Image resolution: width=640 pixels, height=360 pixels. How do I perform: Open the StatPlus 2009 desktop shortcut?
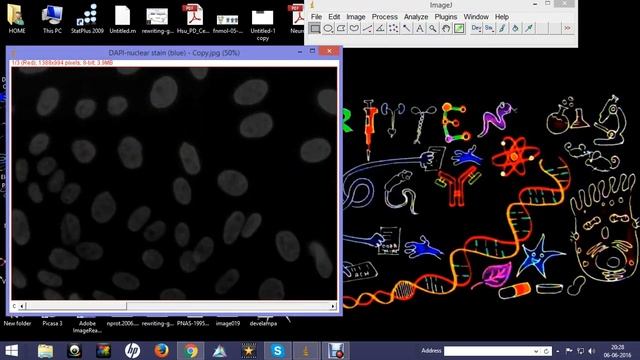click(87, 19)
